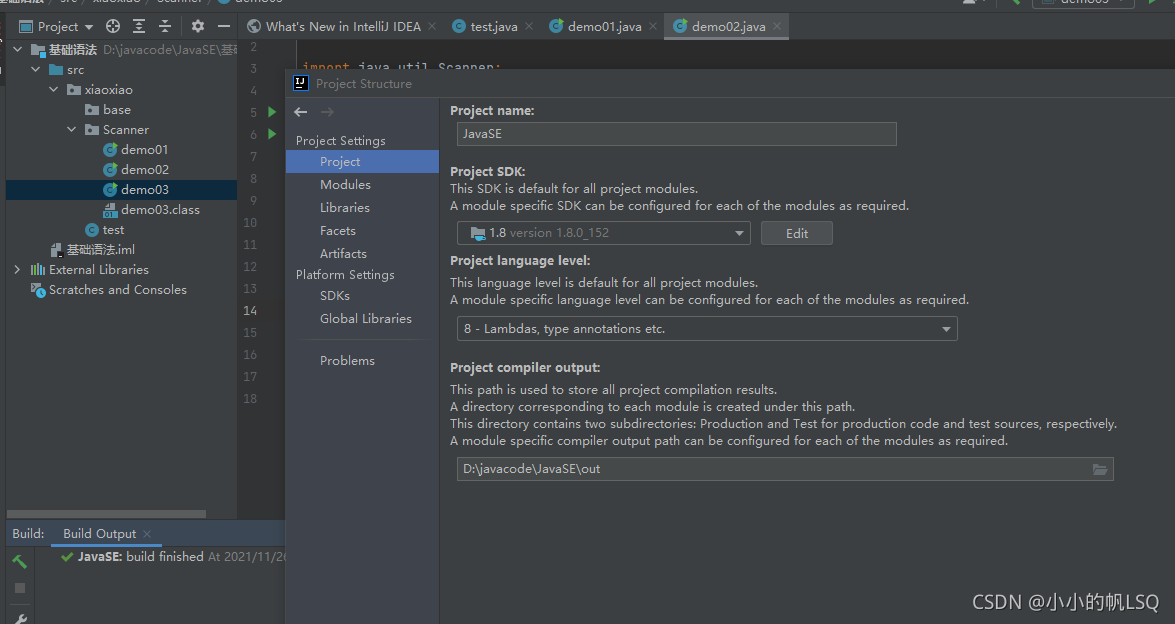Go back with the arrow in Project Structure

click(300, 112)
